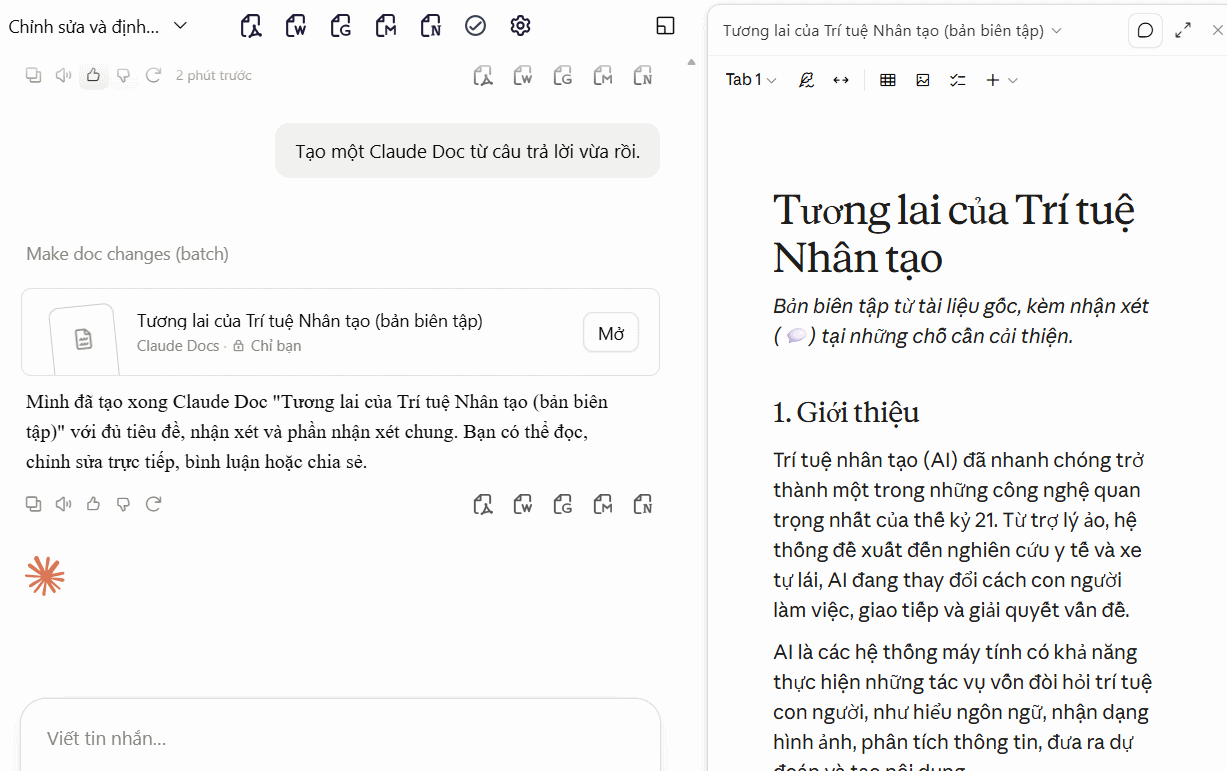Export chat to Markdown from top toolbar
Image resolution: width=1227 pixels, height=771 pixels.
[x=386, y=26]
